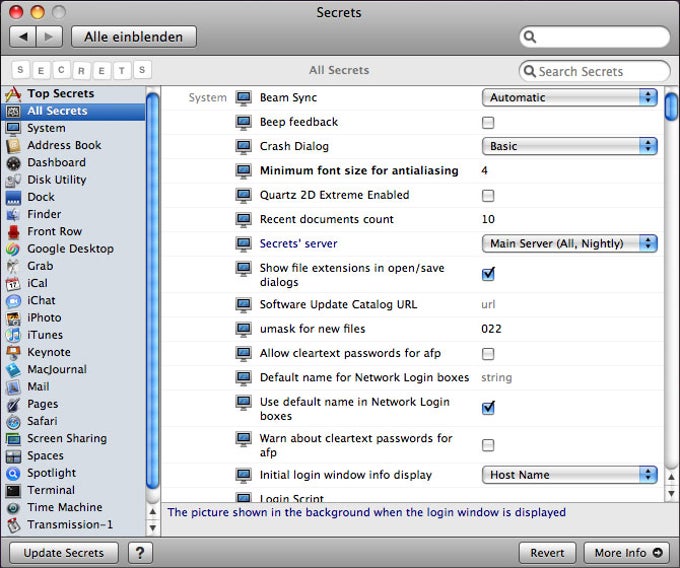Choose the Terminal category label

[51, 490]
